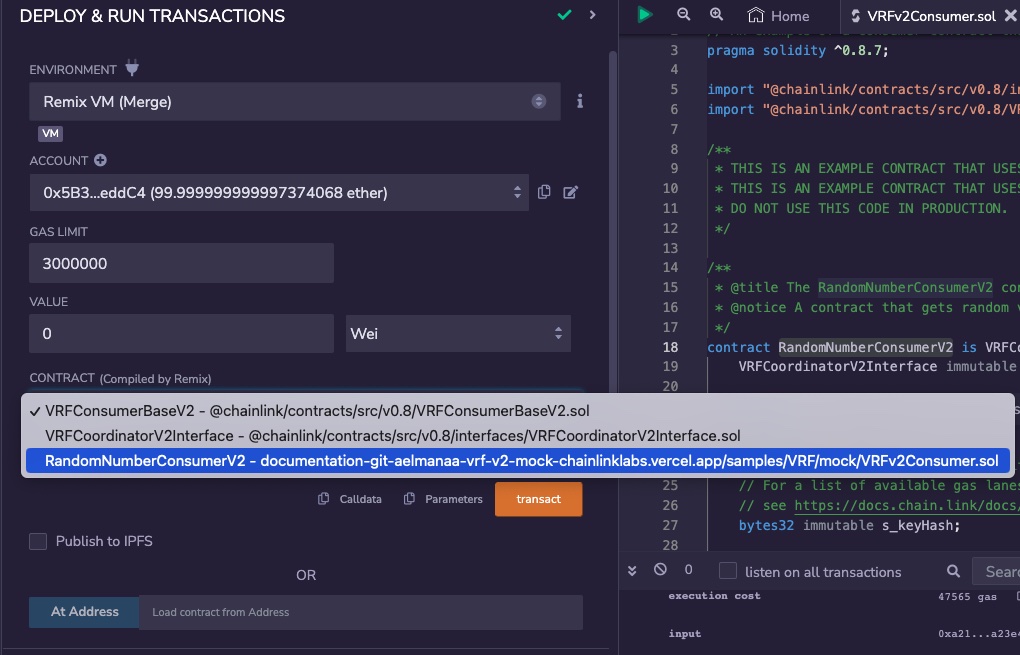The image size is (1020, 655).
Task: Open environment info icon
Action: tap(580, 101)
